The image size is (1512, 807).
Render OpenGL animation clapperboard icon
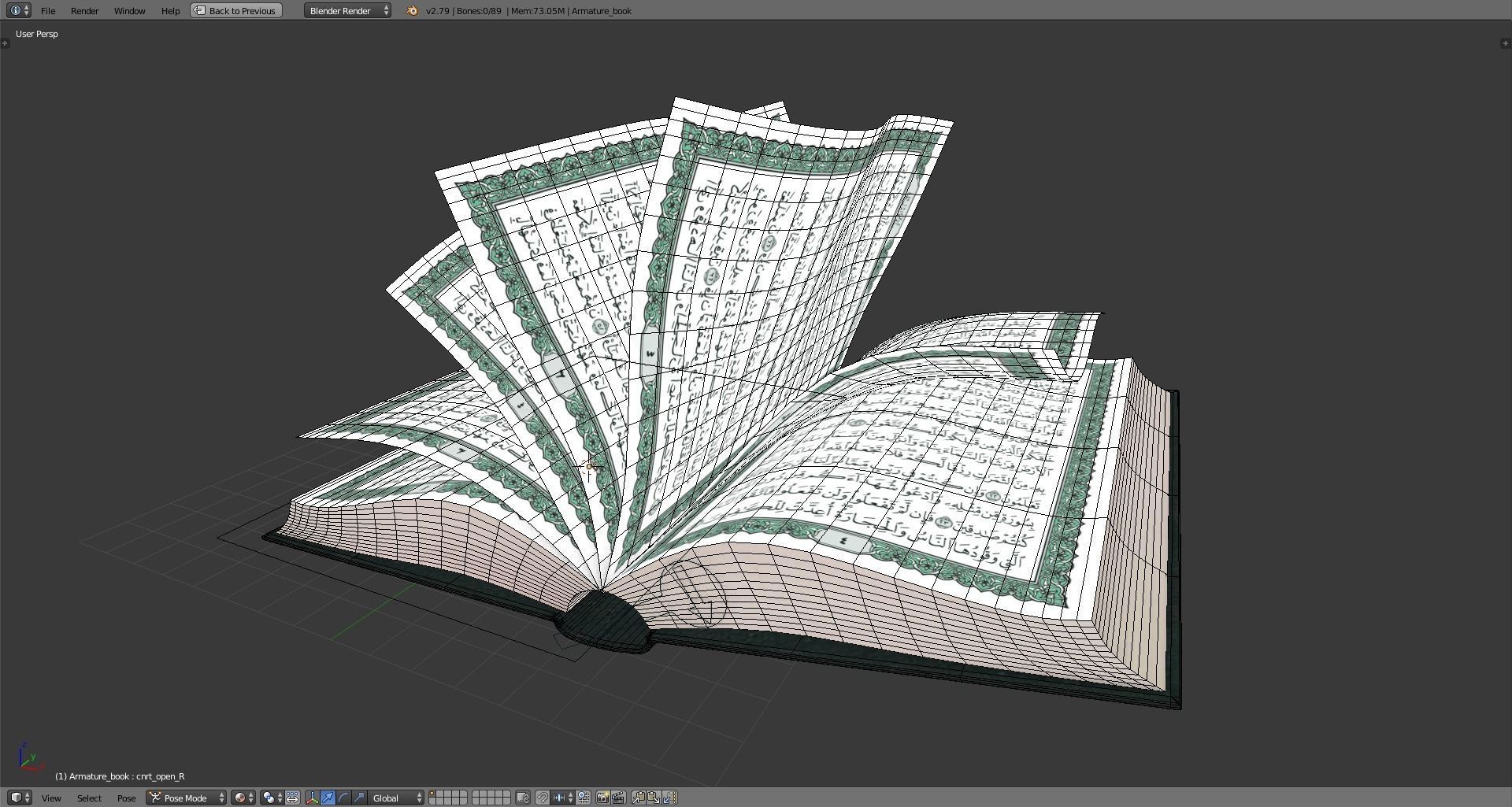tap(618, 798)
